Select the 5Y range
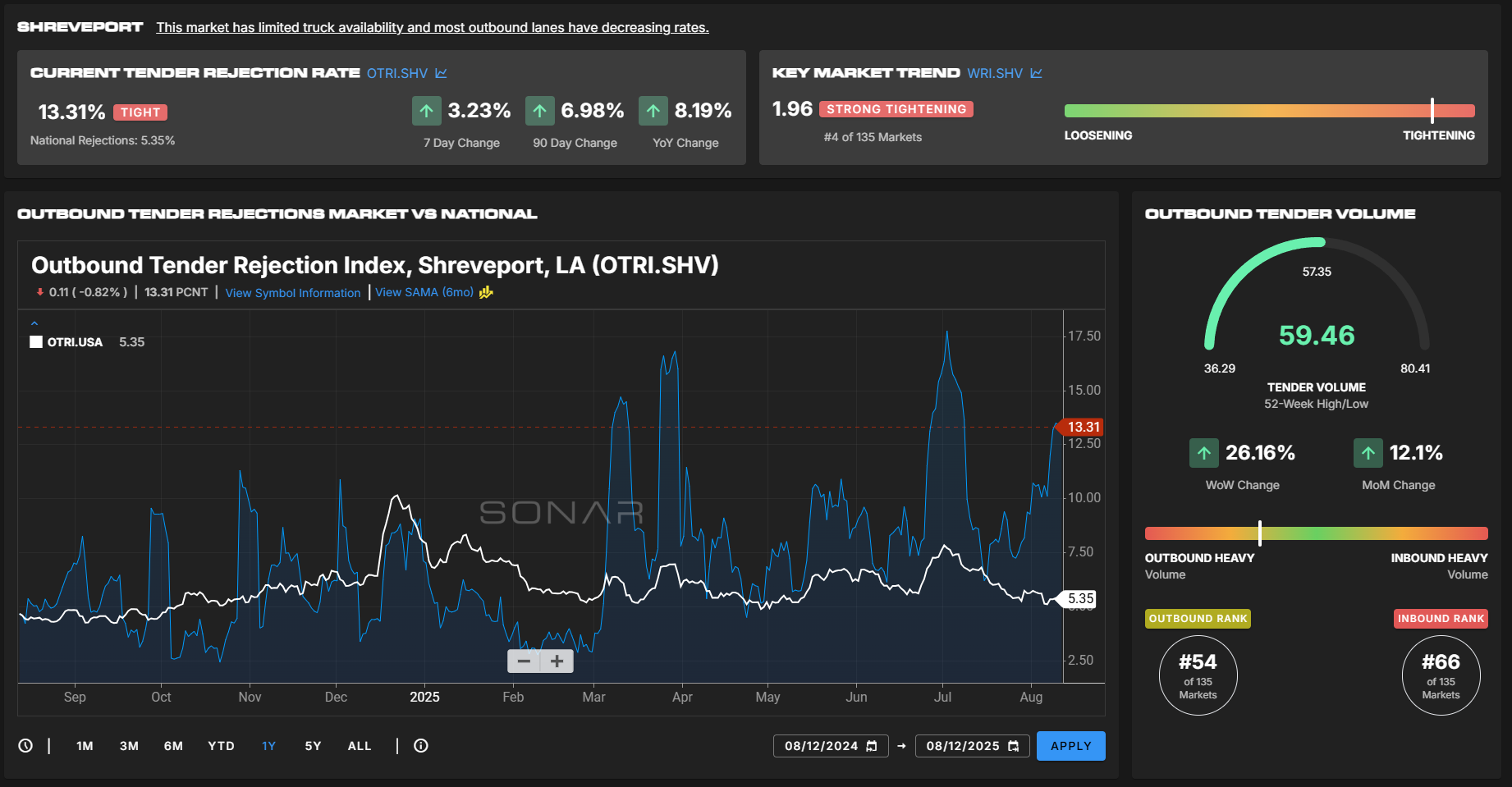This screenshot has width=1512, height=787. pyautogui.click(x=313, y=746)
